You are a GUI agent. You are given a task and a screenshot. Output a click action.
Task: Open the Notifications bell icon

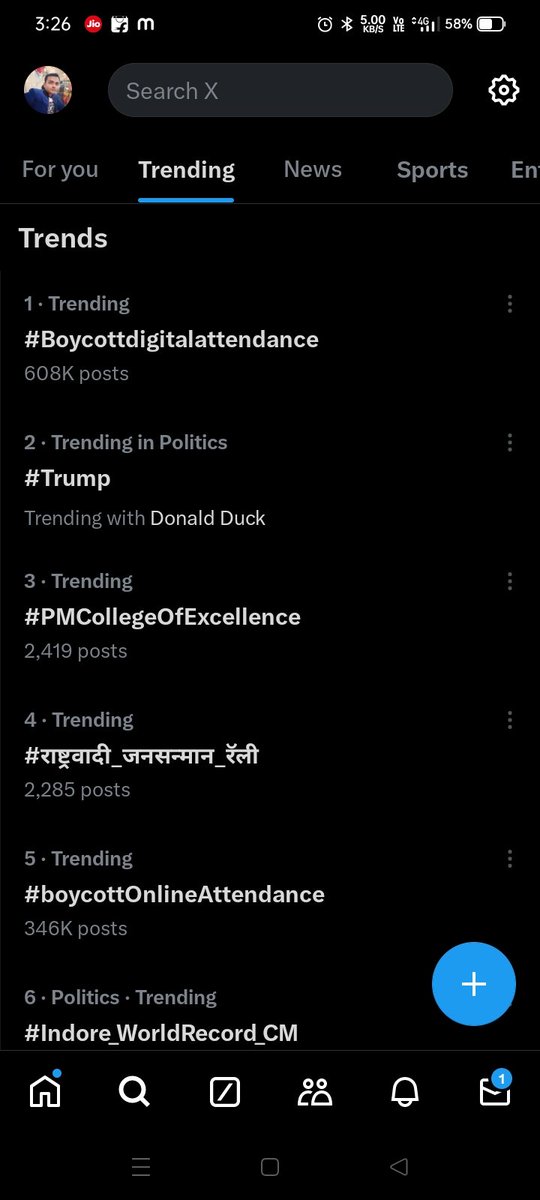click(x=405, y=1092)
